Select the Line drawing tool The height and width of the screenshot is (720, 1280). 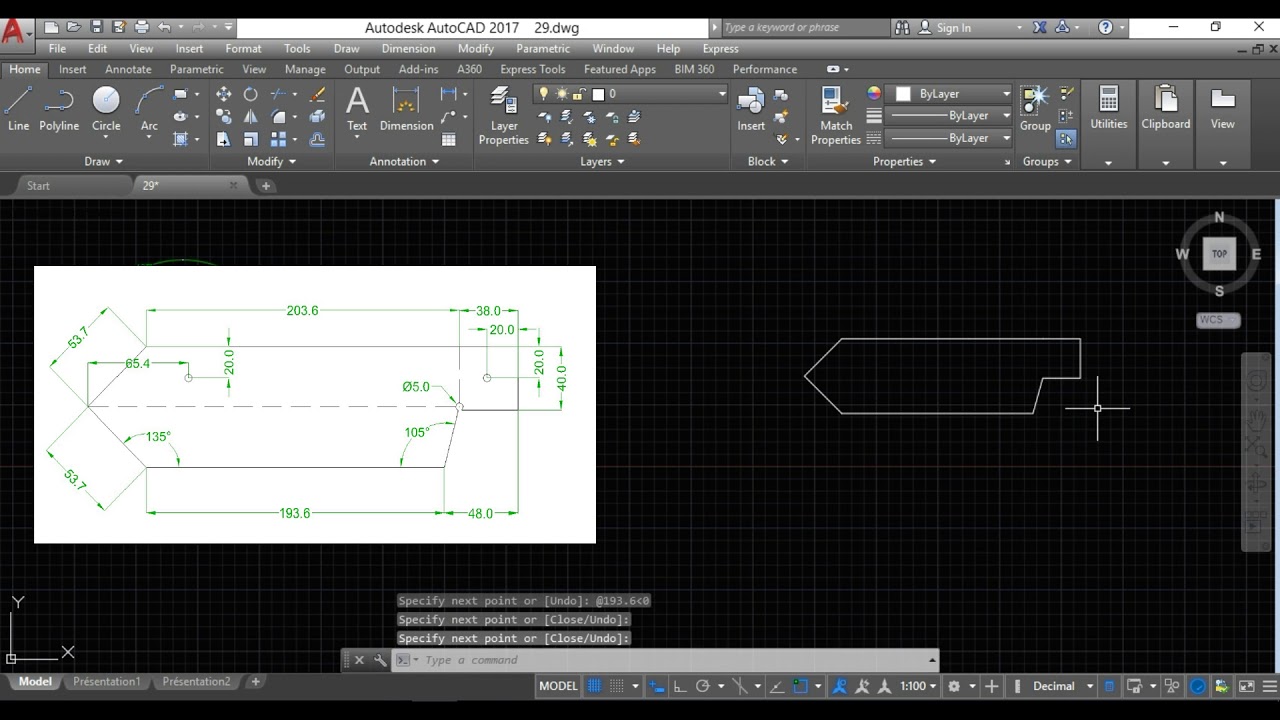click(18, 108)
